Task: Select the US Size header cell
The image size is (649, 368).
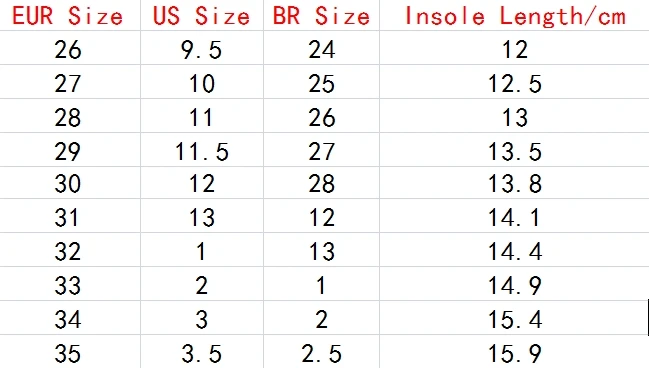Action: pos(202,15)
